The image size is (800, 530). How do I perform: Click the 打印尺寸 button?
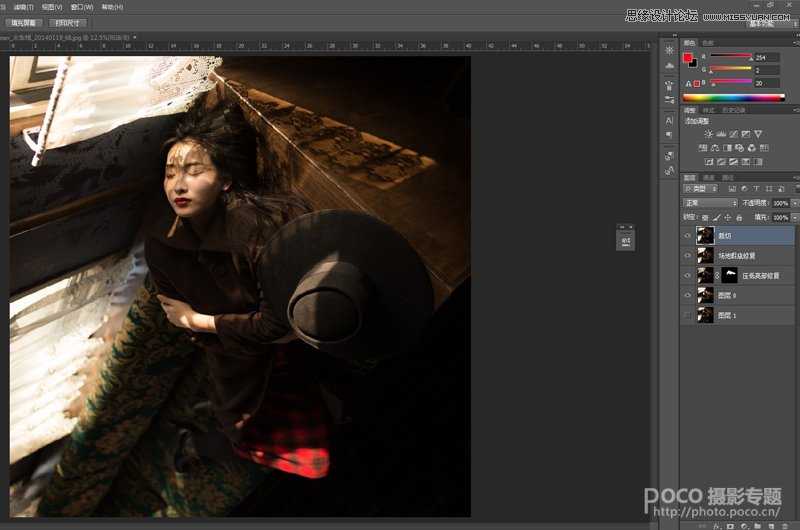click(x=68, y=22)
